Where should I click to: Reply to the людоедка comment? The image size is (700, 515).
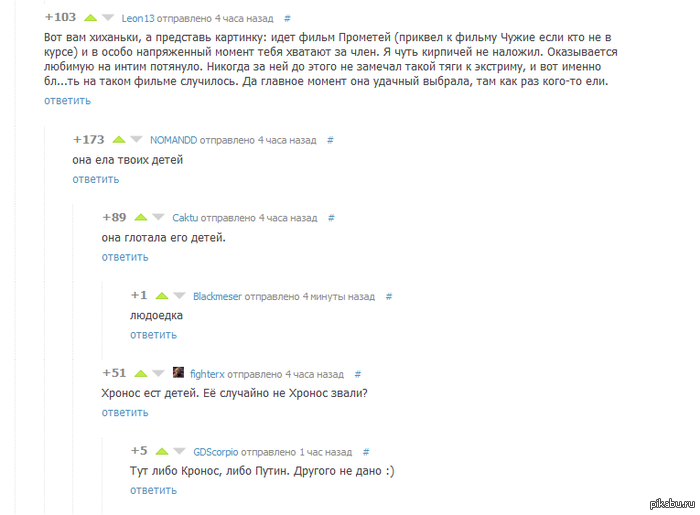[x=154, y=335]
